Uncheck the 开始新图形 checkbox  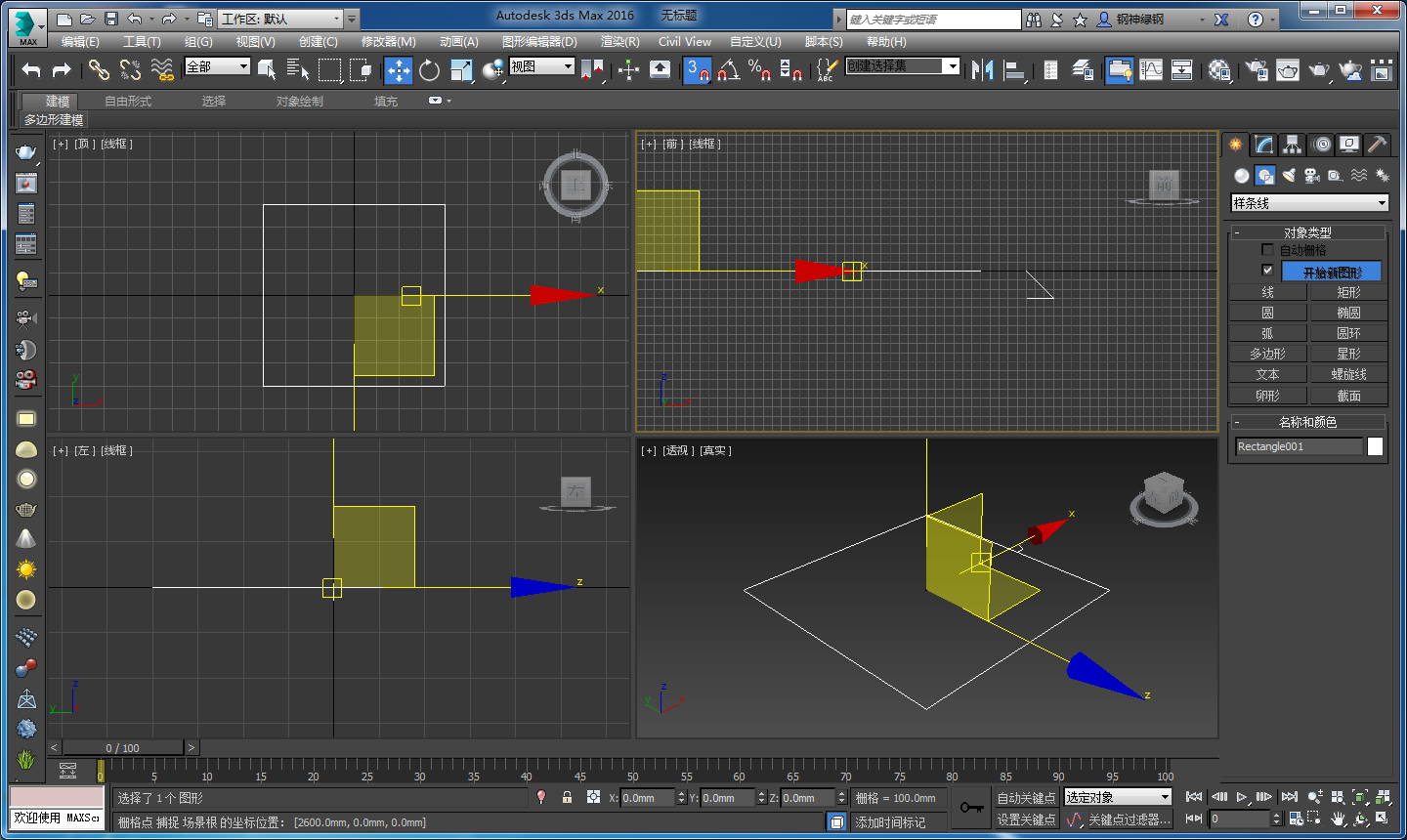(1267, 271)
